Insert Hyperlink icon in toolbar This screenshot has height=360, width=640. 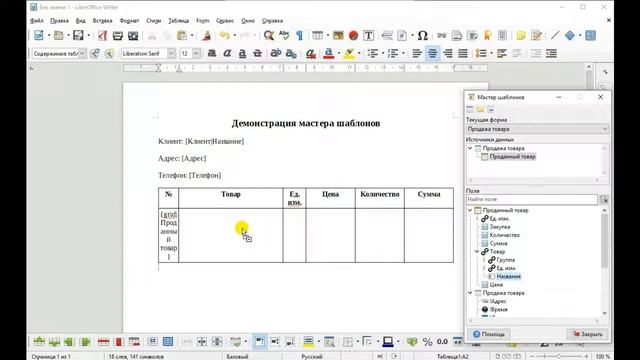[x=441, y=36]
